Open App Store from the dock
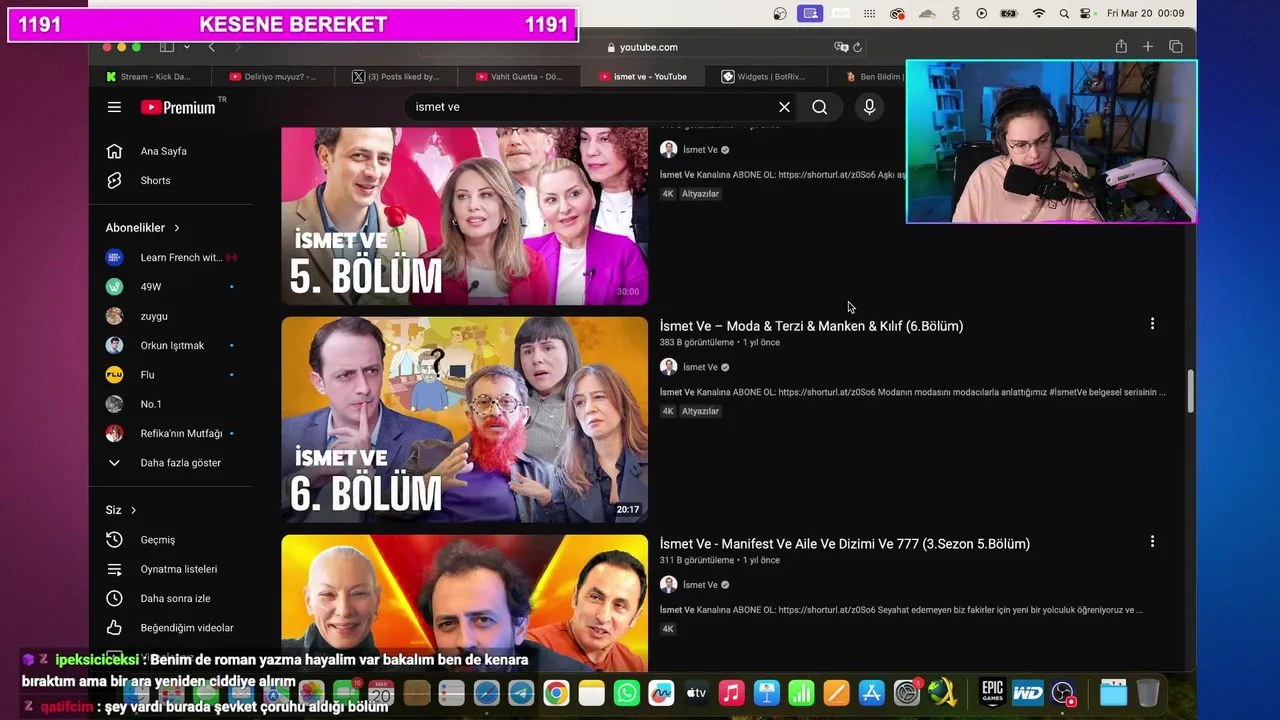The height and width of the screenshot is (720, 1280). 872,692
